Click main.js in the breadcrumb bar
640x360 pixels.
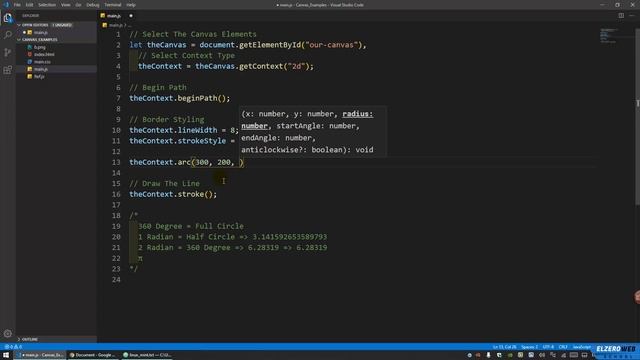(x=116, y=25)
